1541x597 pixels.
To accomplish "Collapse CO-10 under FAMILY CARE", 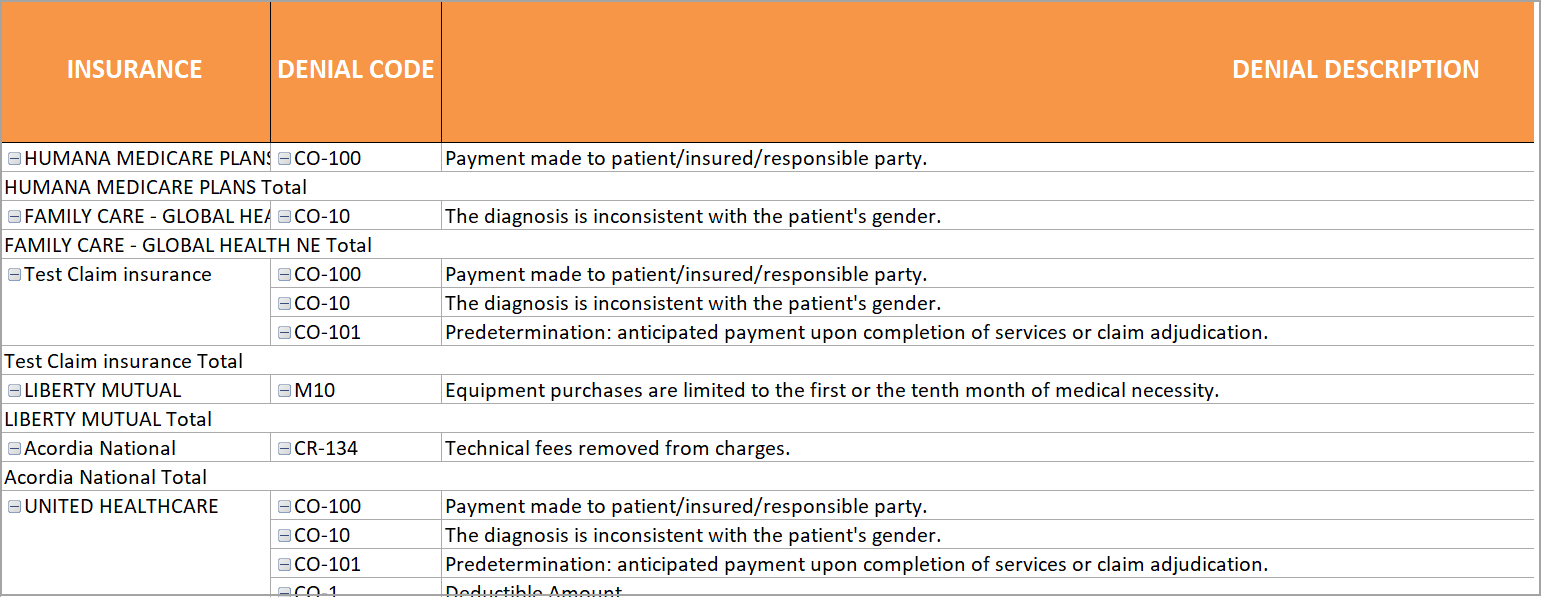I will (x=284, y=216).
